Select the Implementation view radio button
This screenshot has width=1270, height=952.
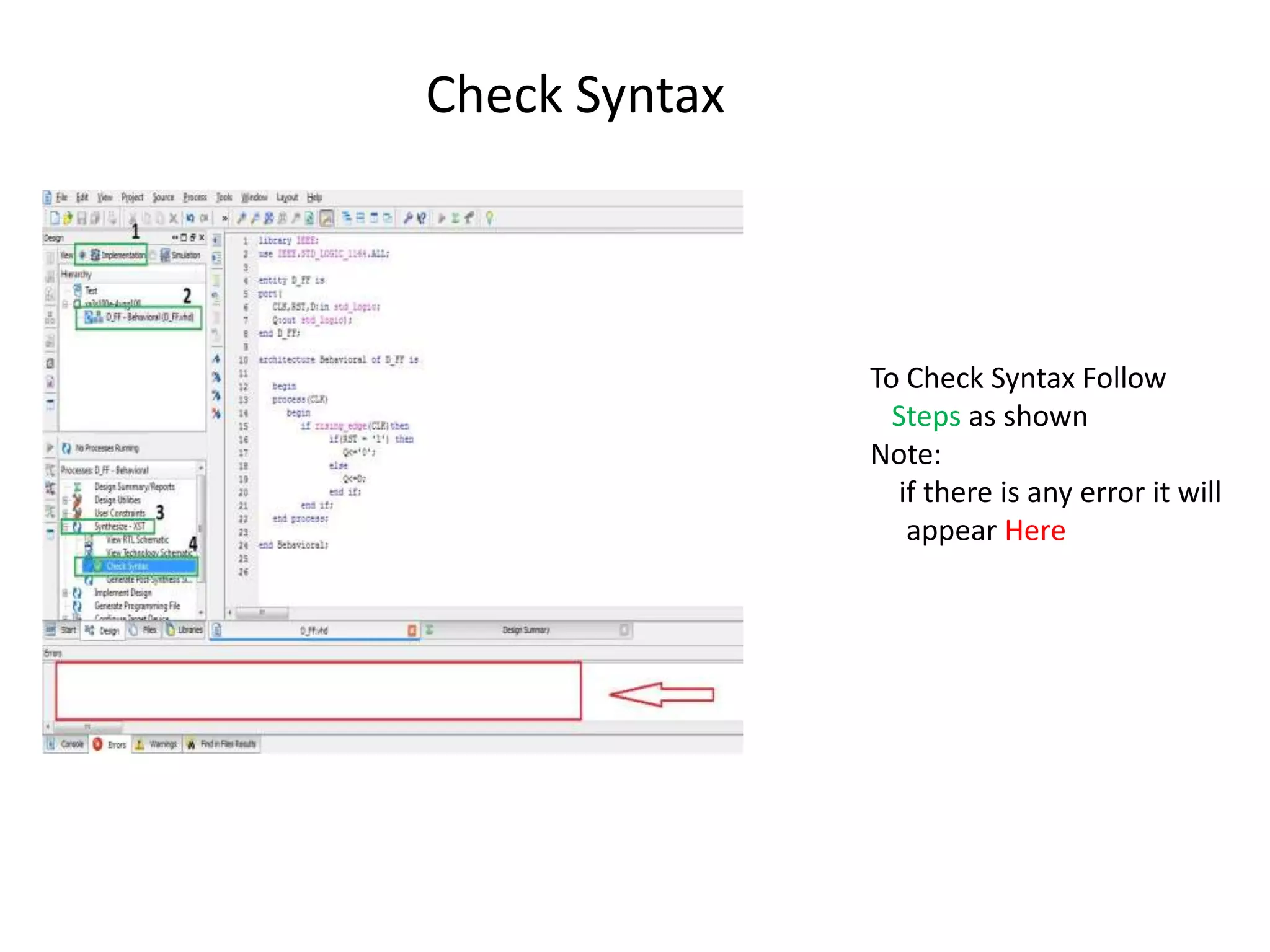[x=82, y=255]
